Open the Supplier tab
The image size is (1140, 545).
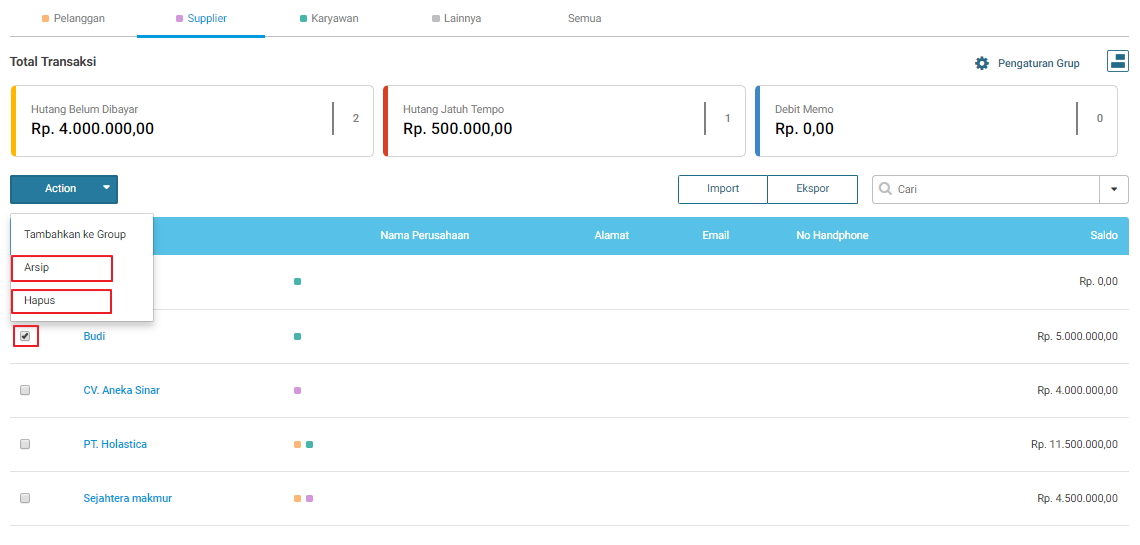point(201,18)
